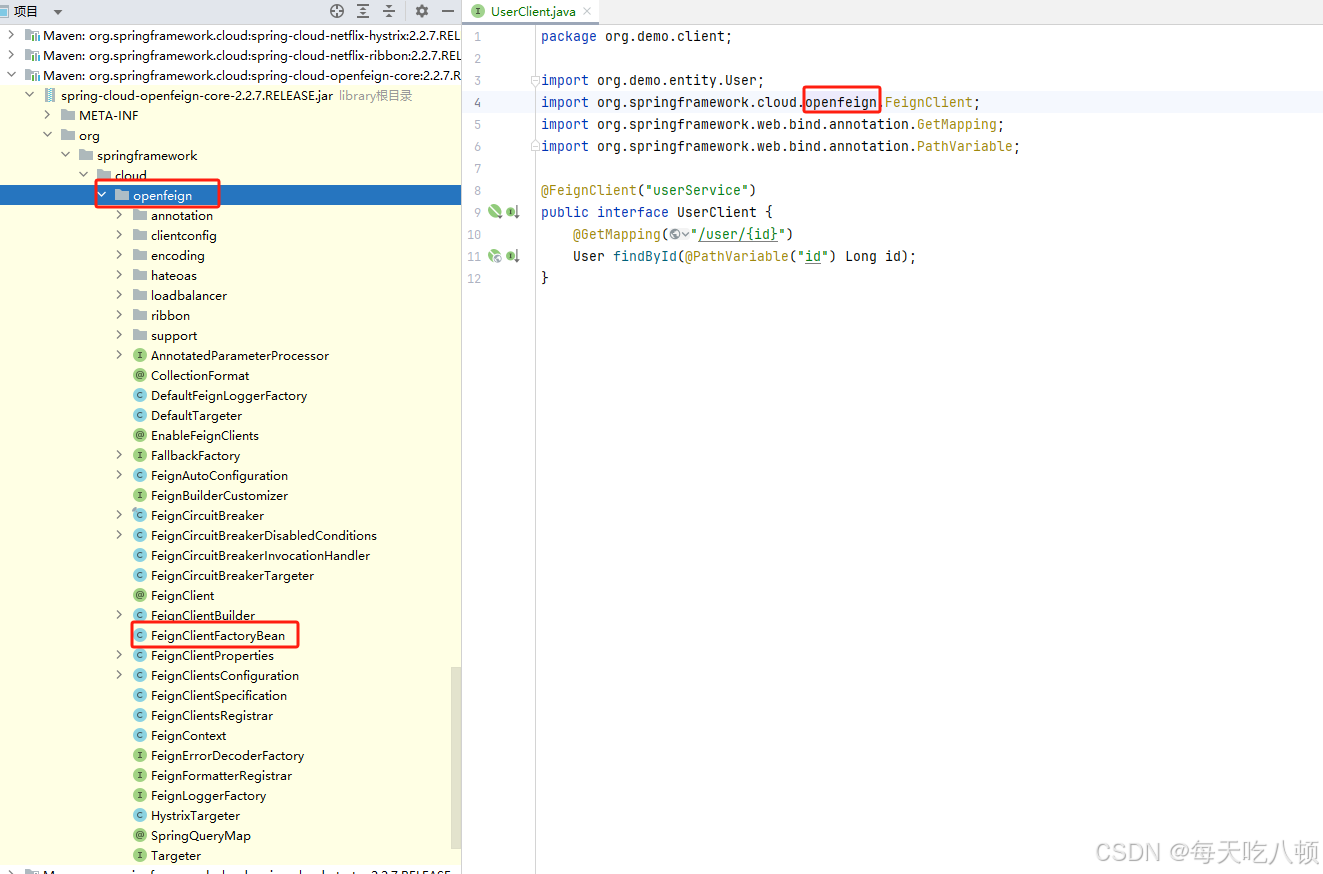Click the request mapping gutter icon on line 11

494,256
